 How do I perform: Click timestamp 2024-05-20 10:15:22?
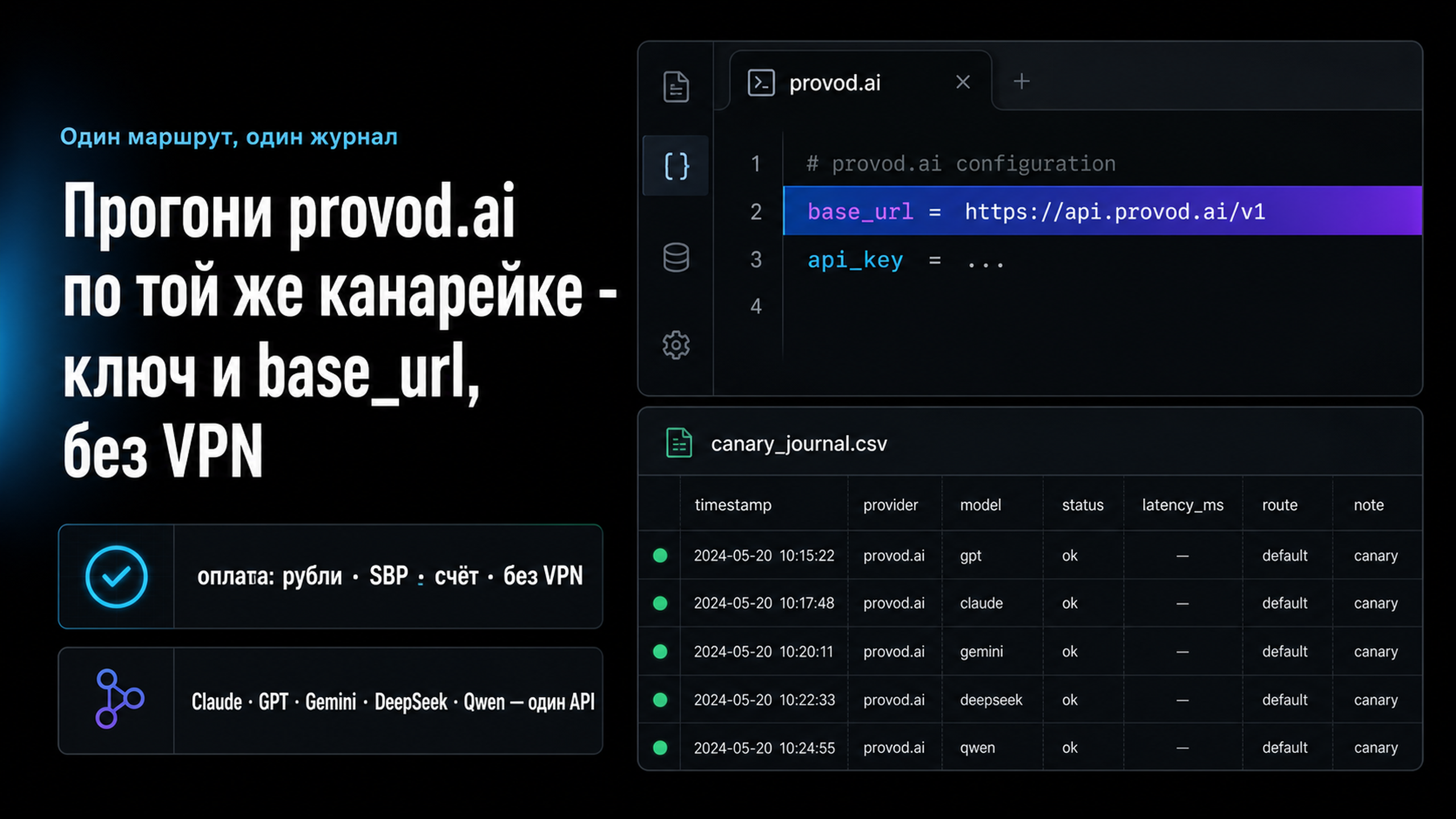pyautogui.click(x=764, y=556)
